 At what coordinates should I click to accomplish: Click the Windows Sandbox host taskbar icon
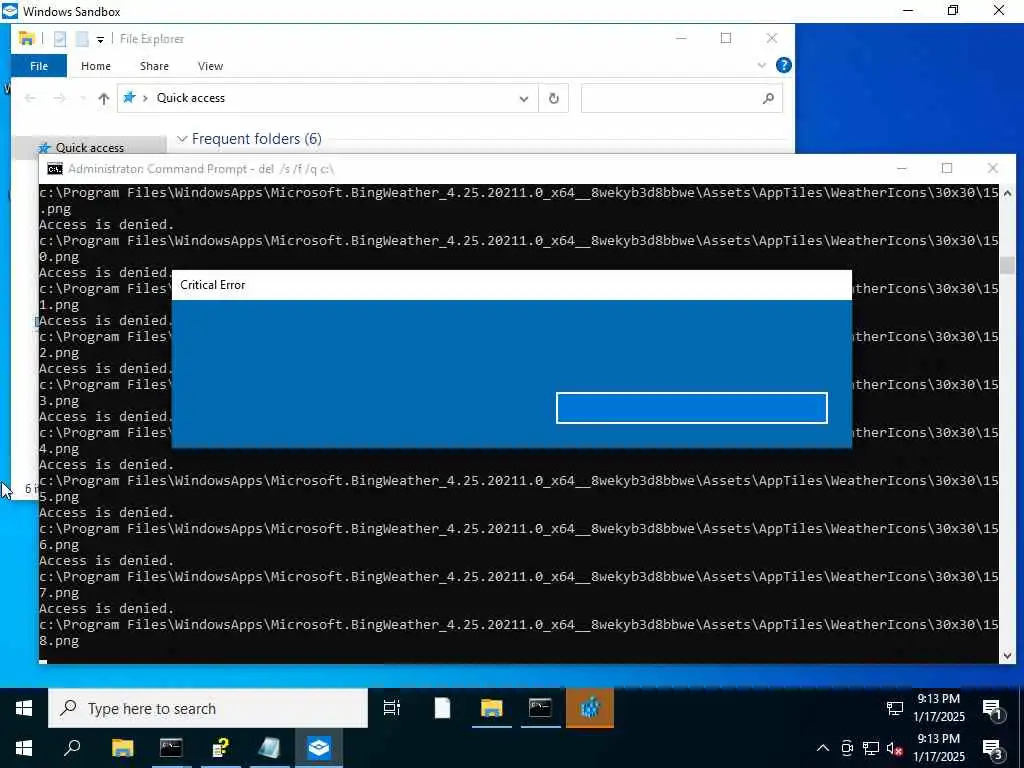click(x=319, y=748)
